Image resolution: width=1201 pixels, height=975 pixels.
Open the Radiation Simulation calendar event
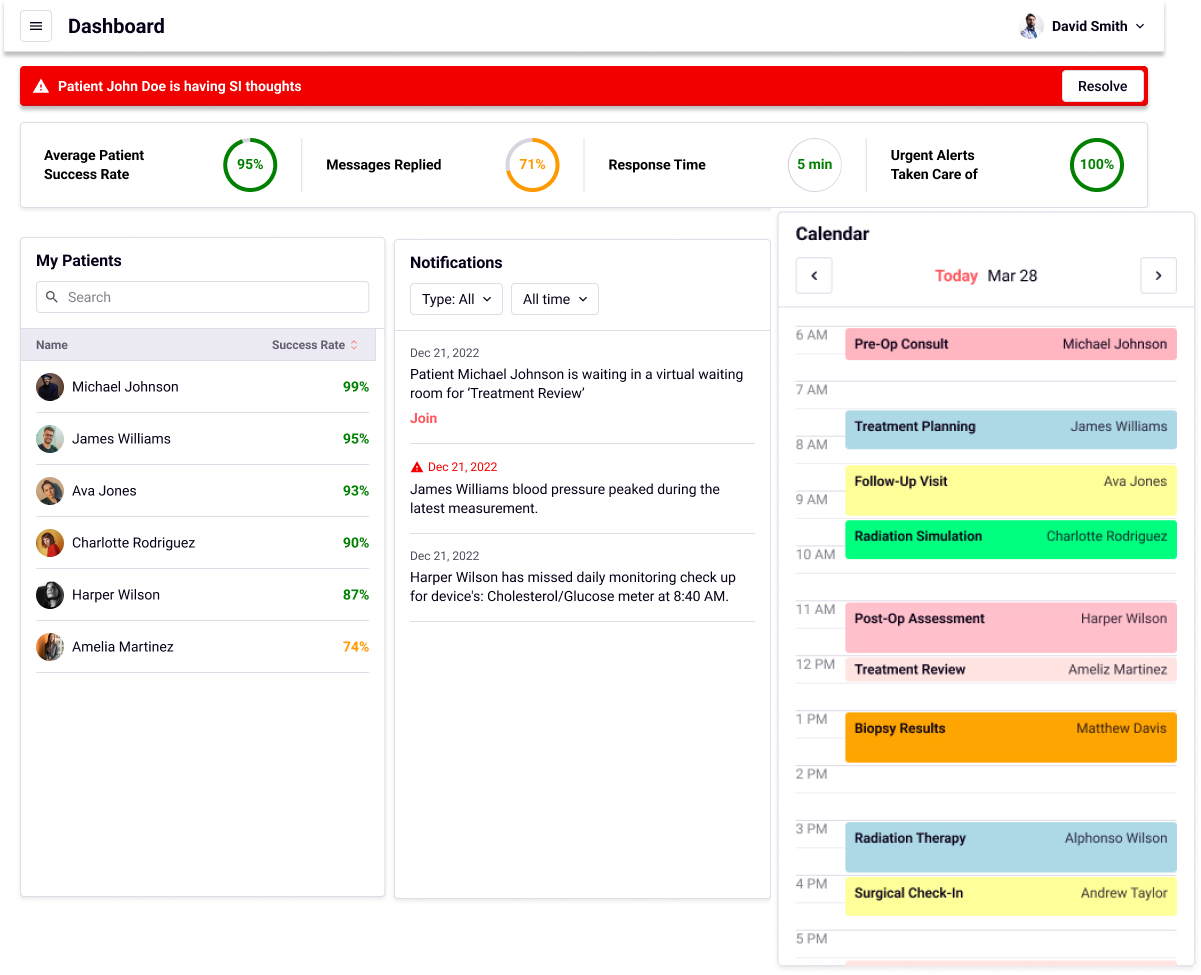pos(1010,538)
